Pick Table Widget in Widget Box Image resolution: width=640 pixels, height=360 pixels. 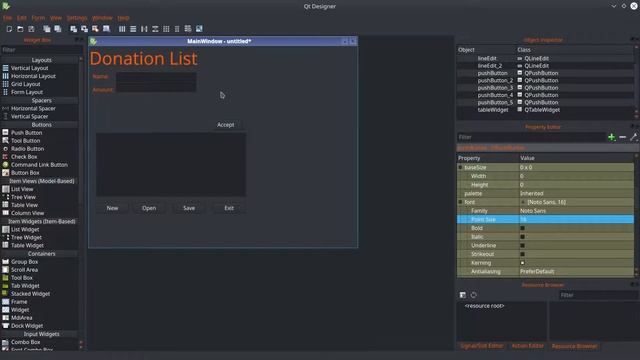tap(27, 245)
